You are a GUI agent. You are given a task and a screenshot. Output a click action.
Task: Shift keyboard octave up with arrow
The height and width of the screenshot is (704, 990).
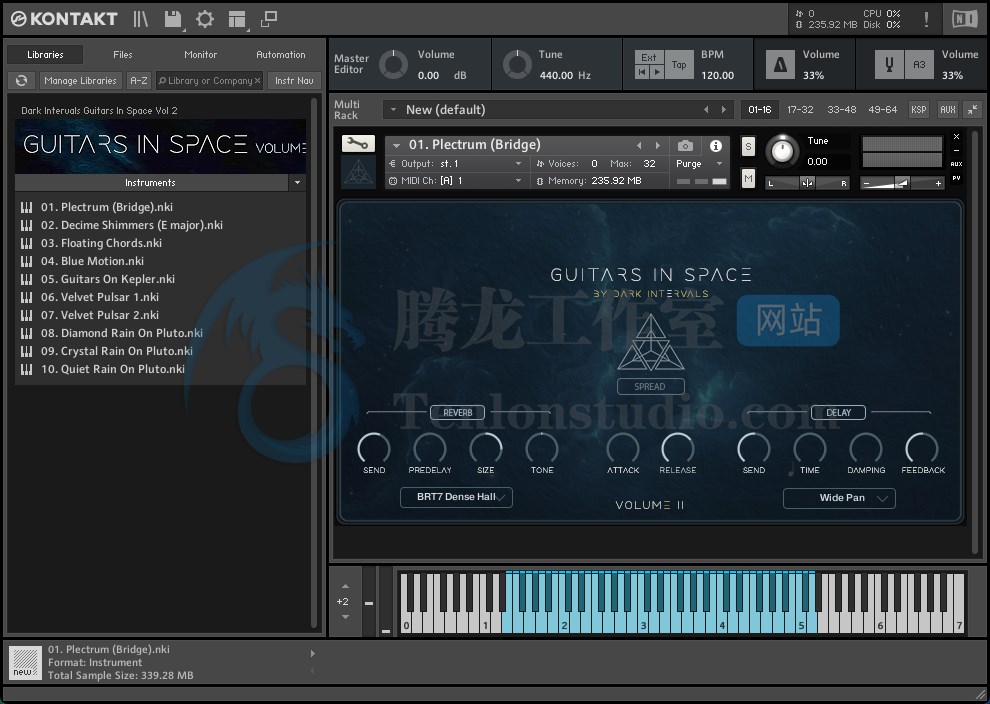[345, 587]
